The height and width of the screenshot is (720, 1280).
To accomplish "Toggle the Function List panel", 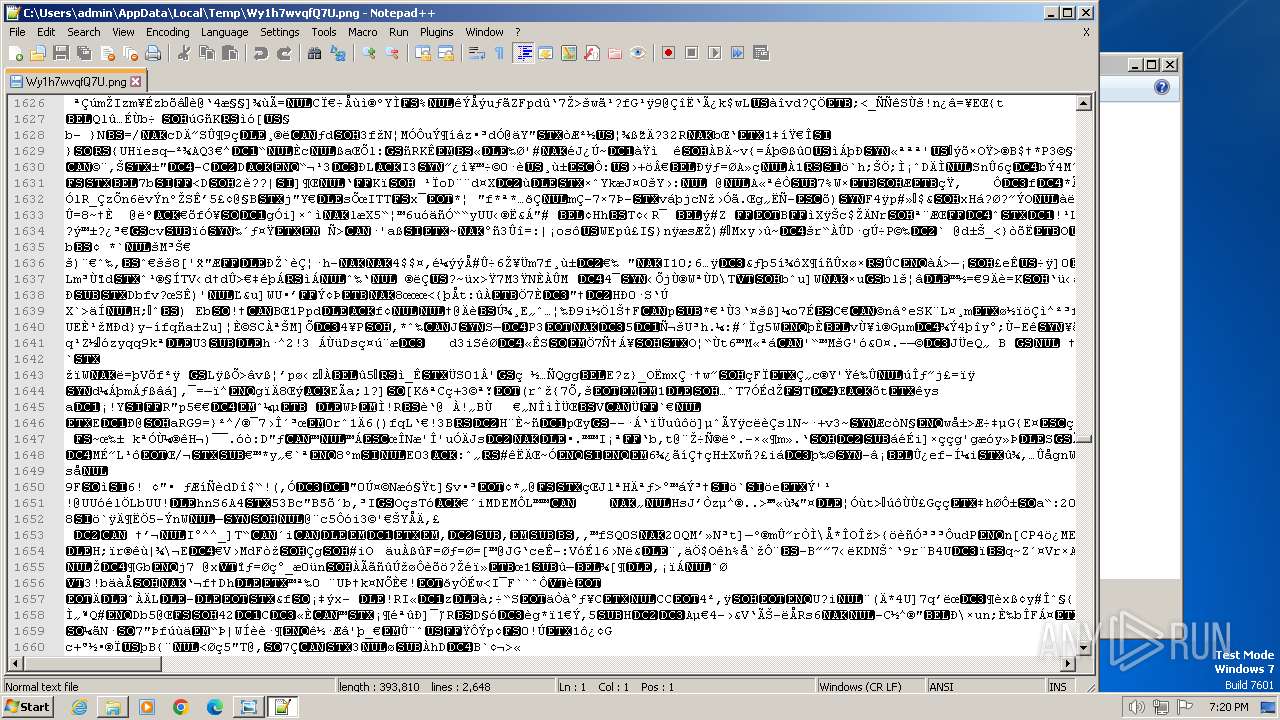I will 592,53.
